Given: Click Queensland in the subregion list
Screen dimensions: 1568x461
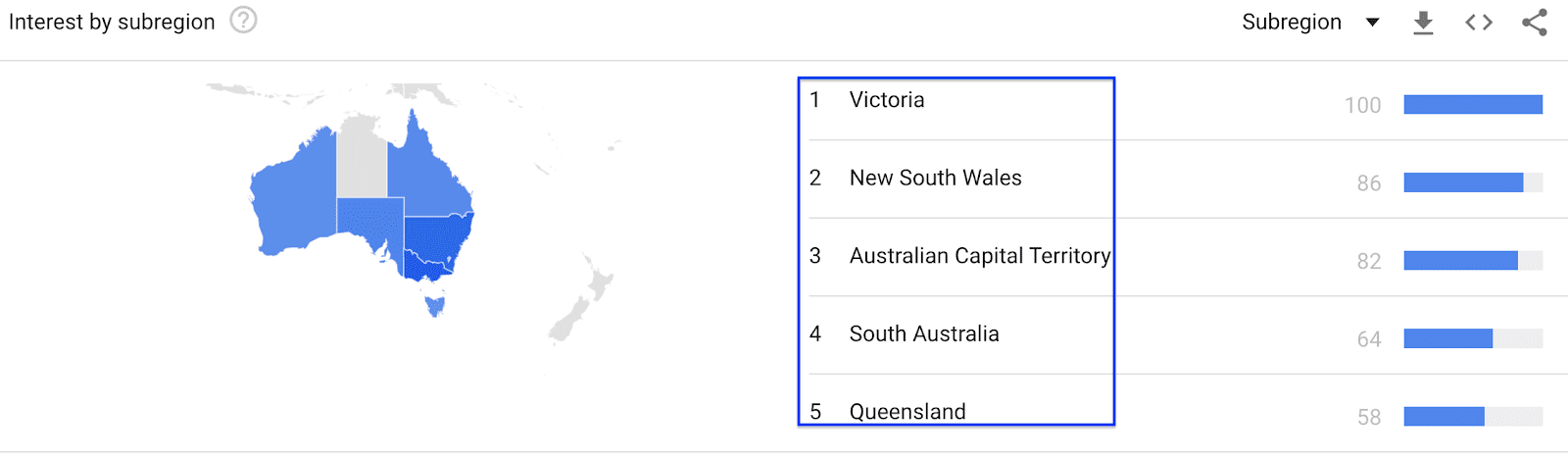Looking at the screenshot, I should 907,412.
